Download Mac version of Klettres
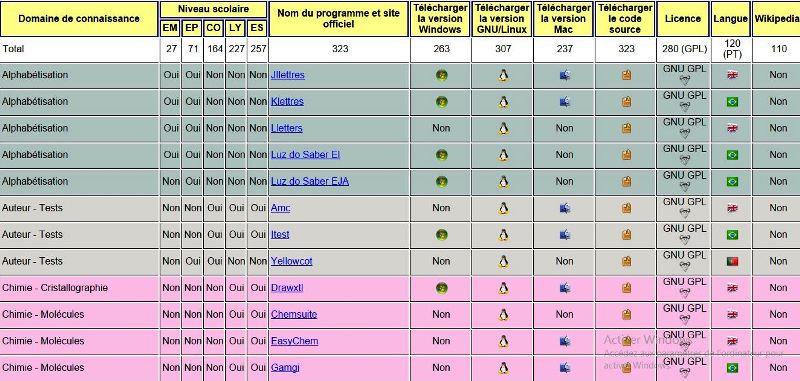Image resolution: width=800 pixels, height=381 pixels. tap(565, 102)
